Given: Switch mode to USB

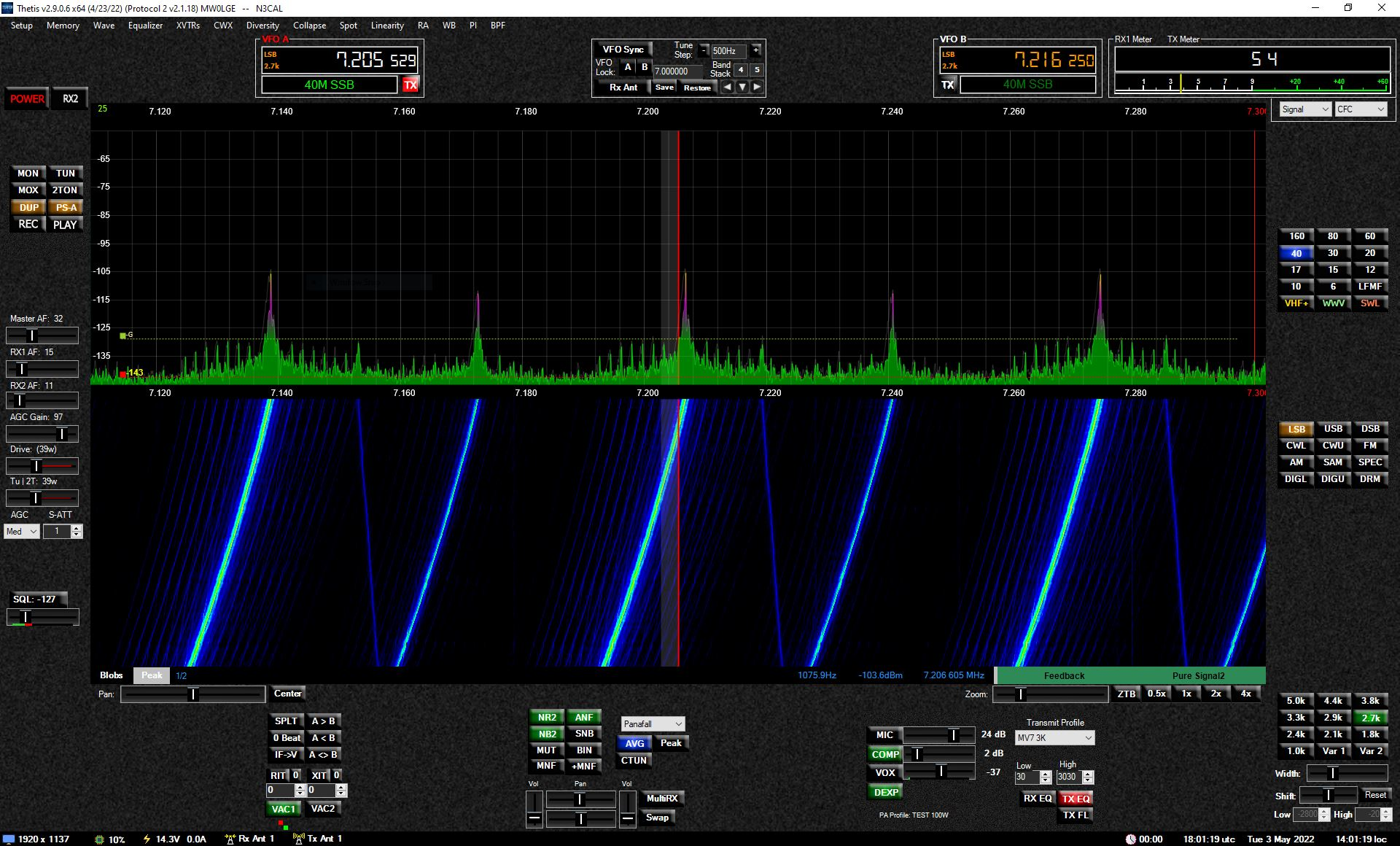Looking at the screenshot, I should coord(1333,429).
